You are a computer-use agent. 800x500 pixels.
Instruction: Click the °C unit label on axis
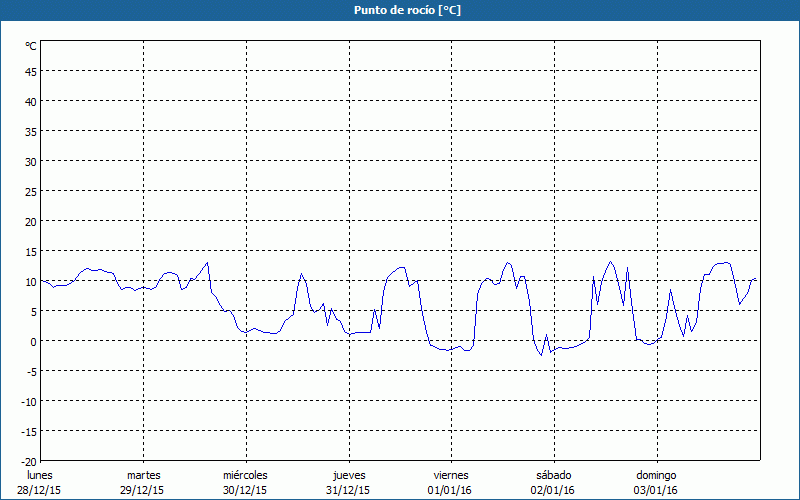pos(31,46)
